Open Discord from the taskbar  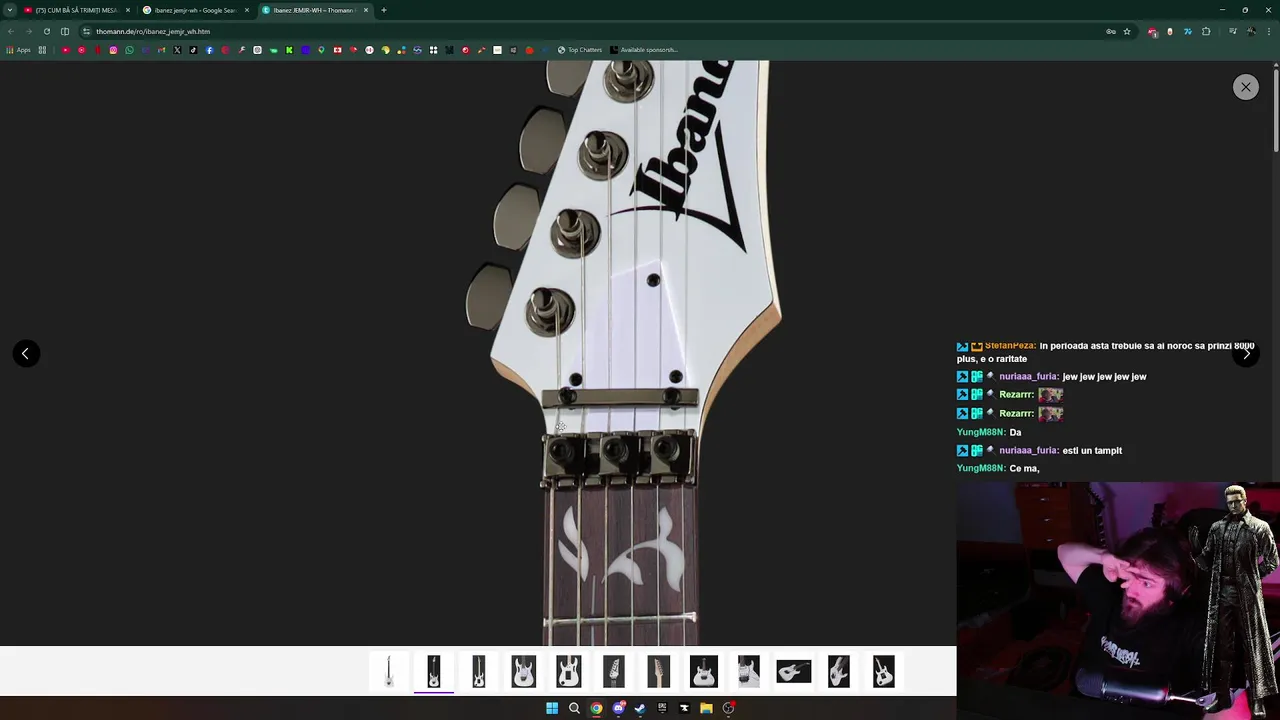point(618,708)
